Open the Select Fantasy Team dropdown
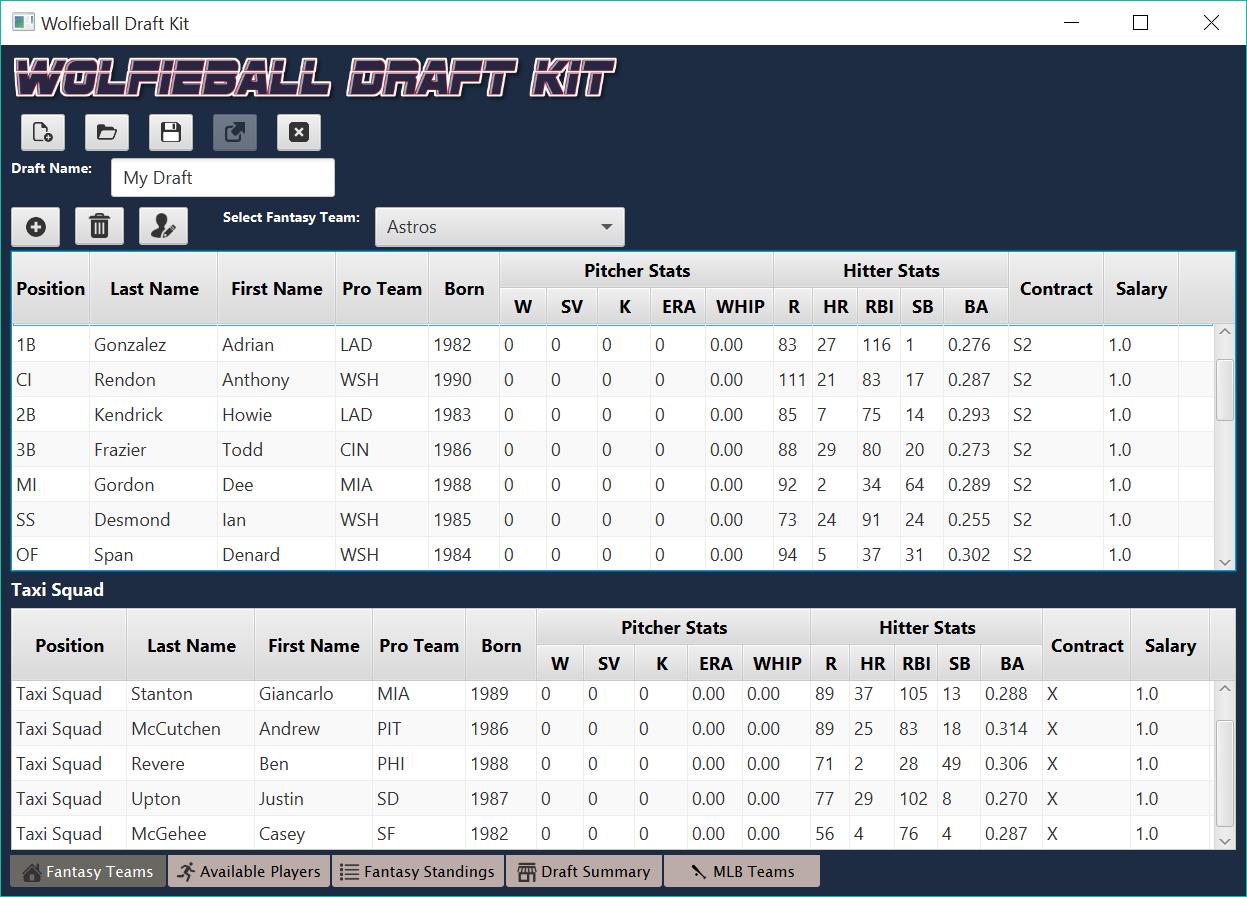 pyautogui.click(x=499, y=227)
